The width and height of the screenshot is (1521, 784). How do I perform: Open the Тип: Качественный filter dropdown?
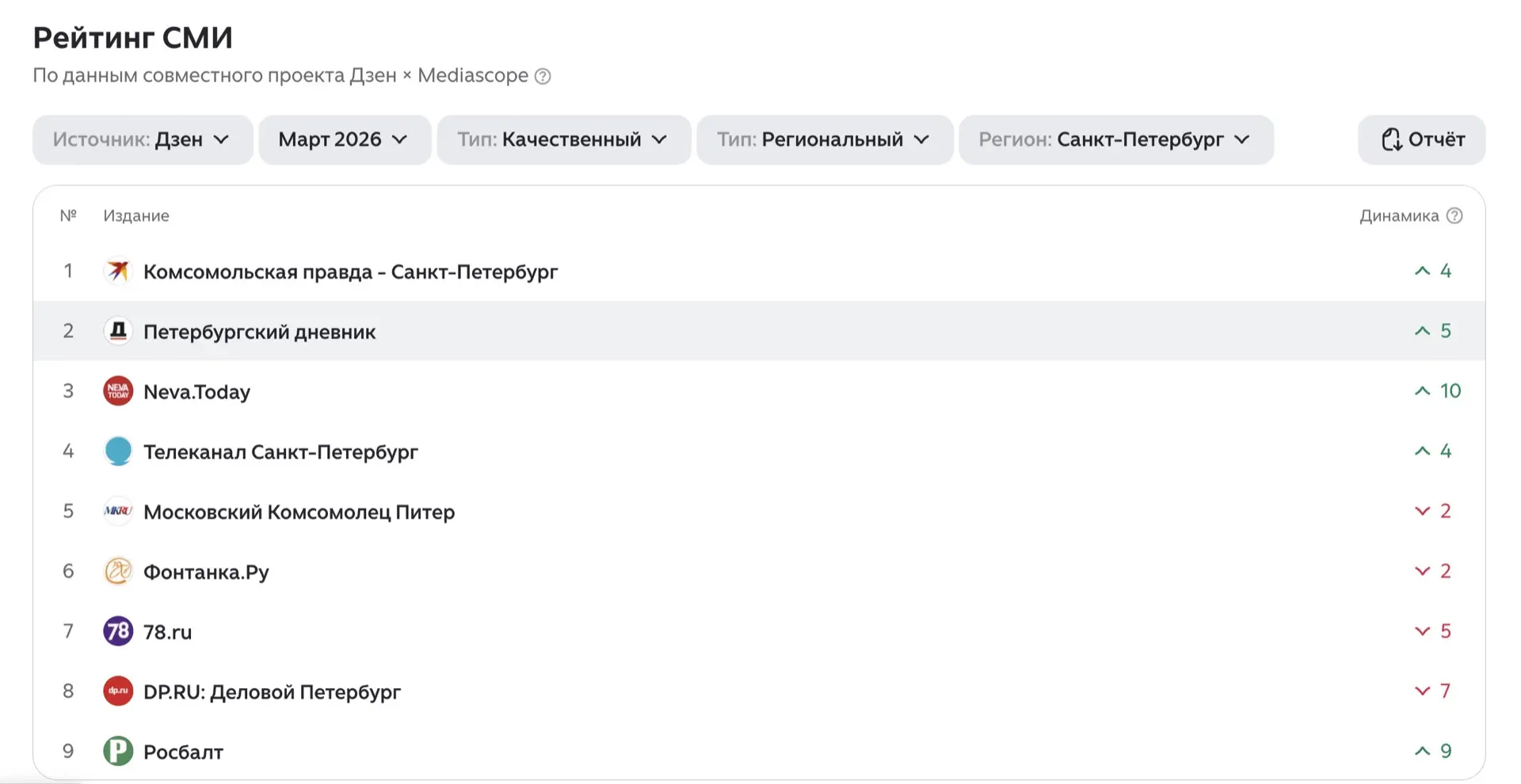coord(563,140)
